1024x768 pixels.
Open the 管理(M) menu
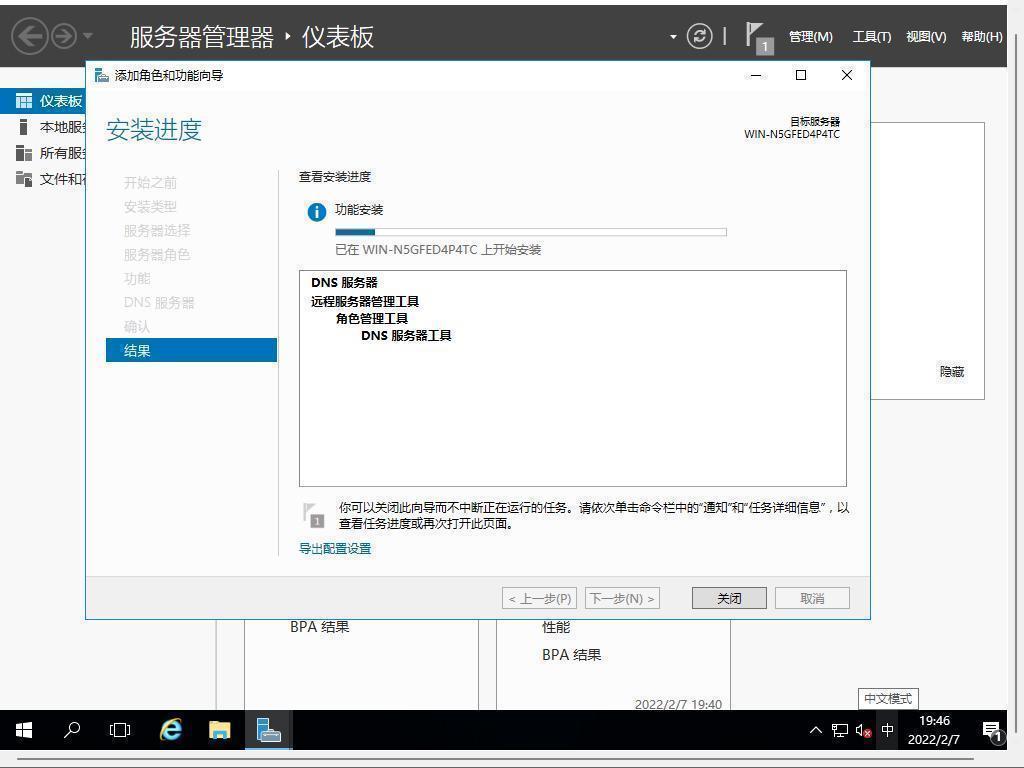pos(810,37)
